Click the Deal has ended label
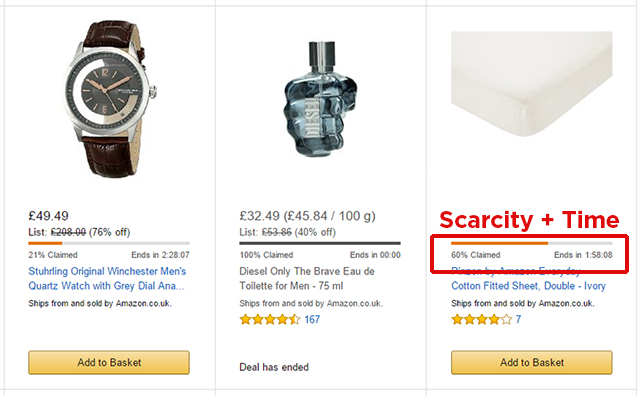The width and height of the screenshot is (640, 396). [274, 367]
